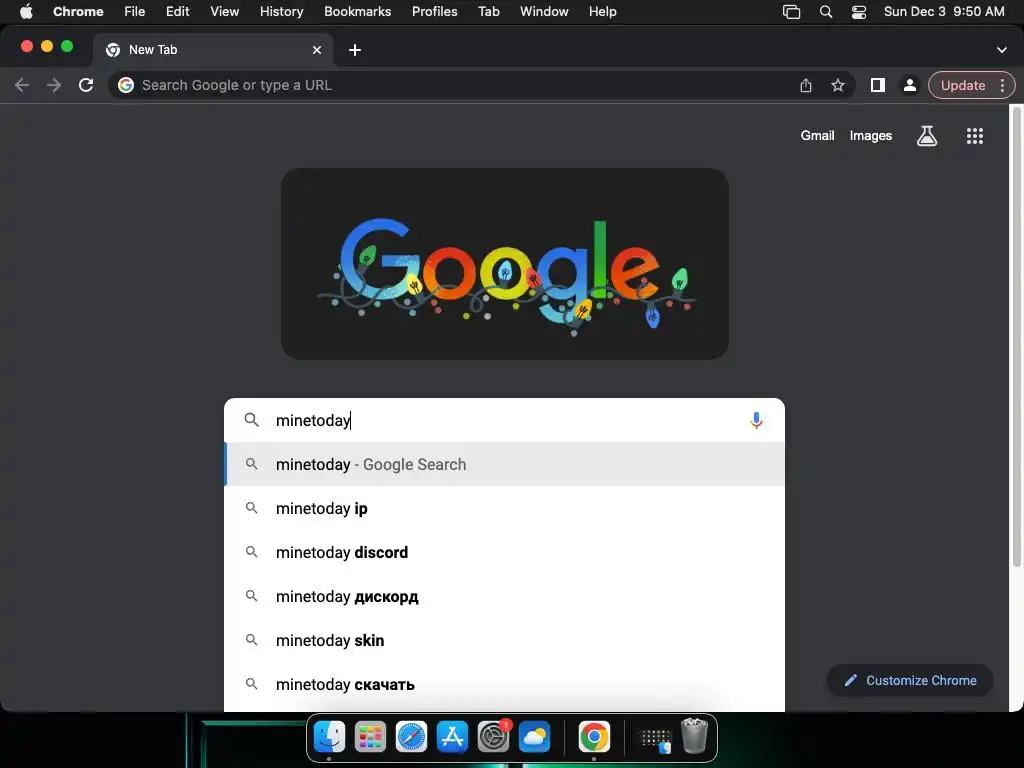
Task: Close the New Tab tab
Action: (317, 50)
